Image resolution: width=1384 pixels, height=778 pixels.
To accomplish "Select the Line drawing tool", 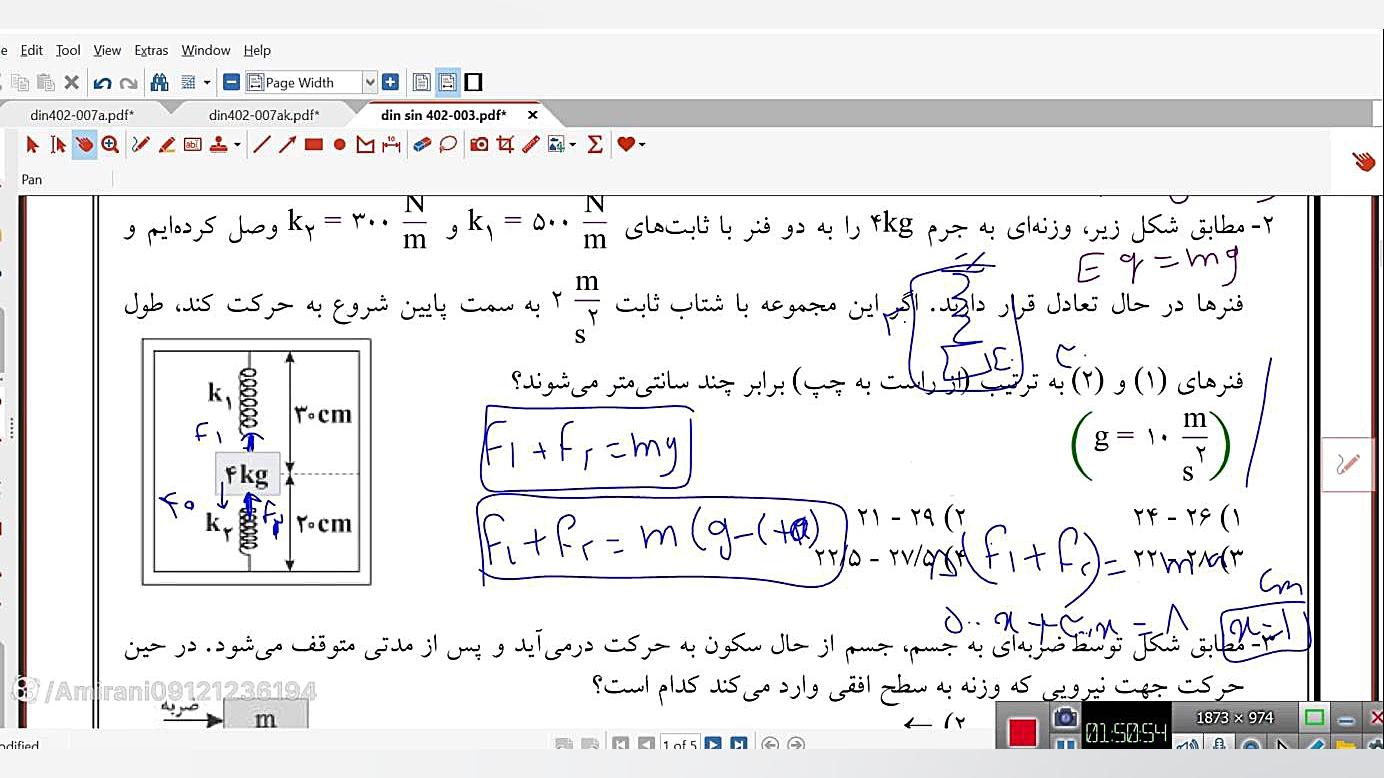I will pos(262,145).
